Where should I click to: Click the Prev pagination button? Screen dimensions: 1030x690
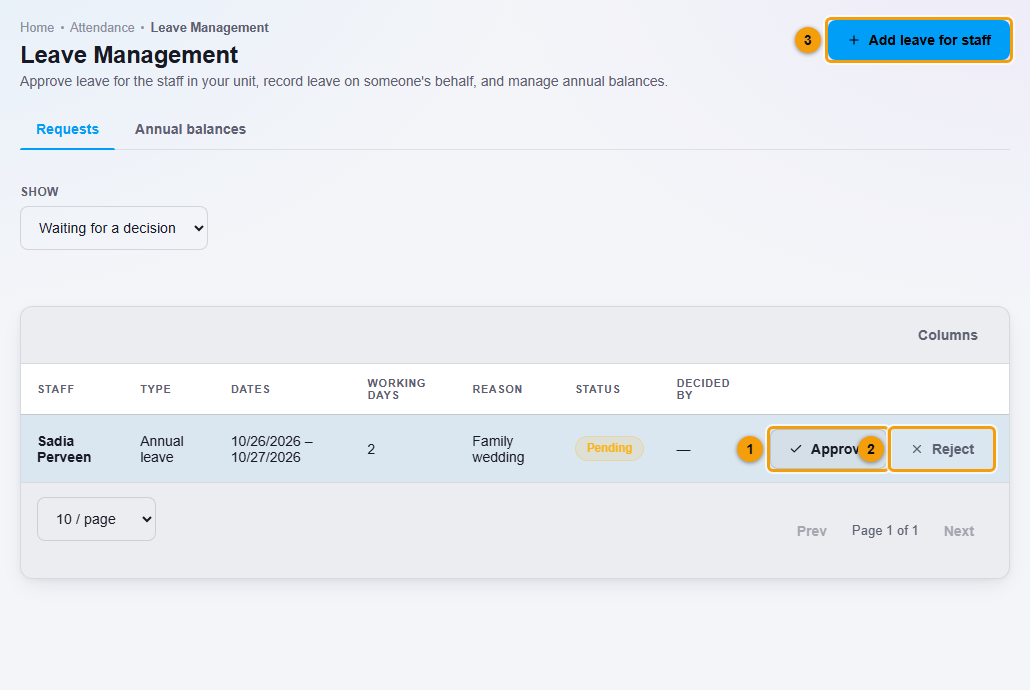[x=811, y=531]
